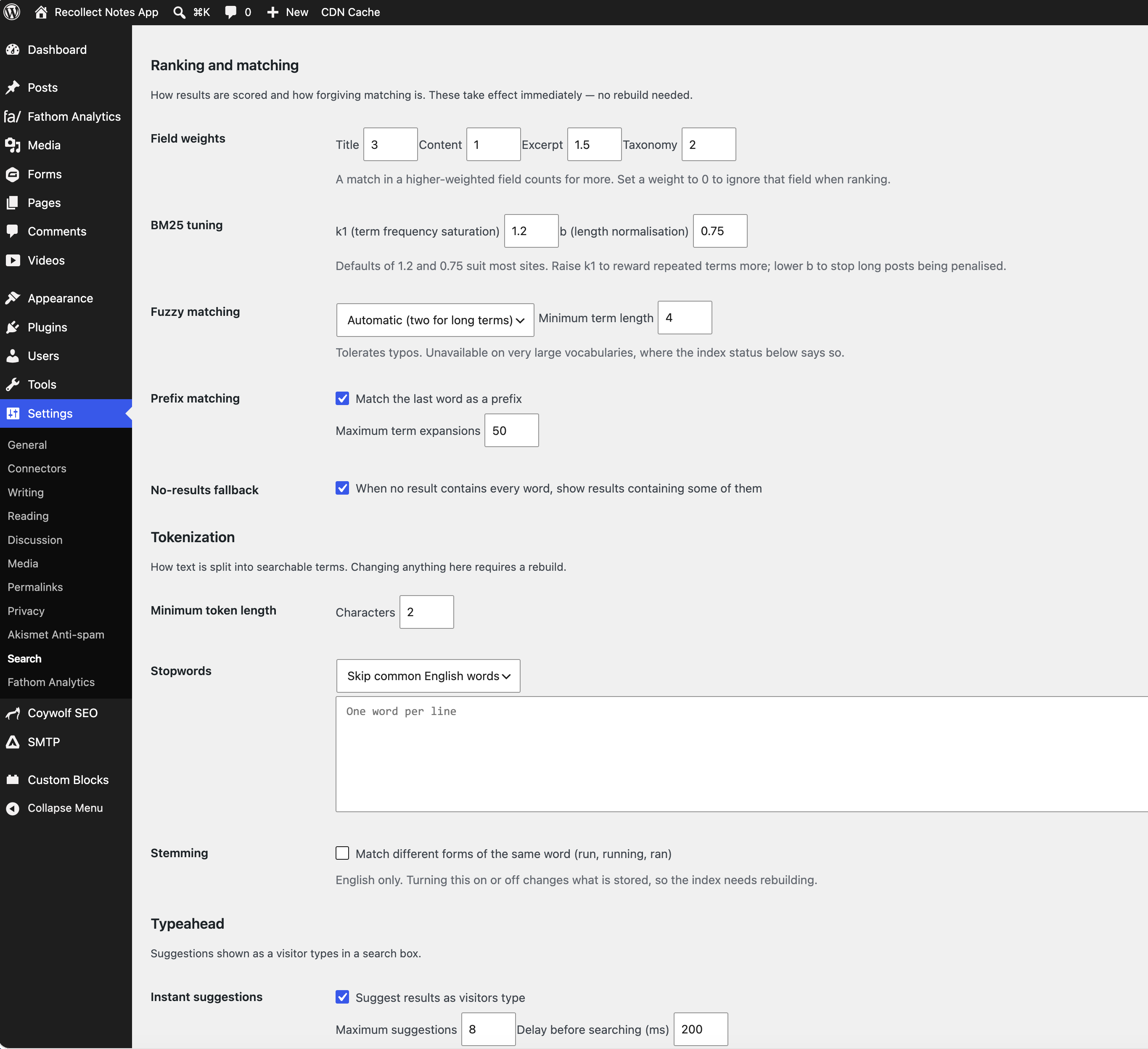
Task: Click the WordPress logo icon
Action: click(12, 12)
